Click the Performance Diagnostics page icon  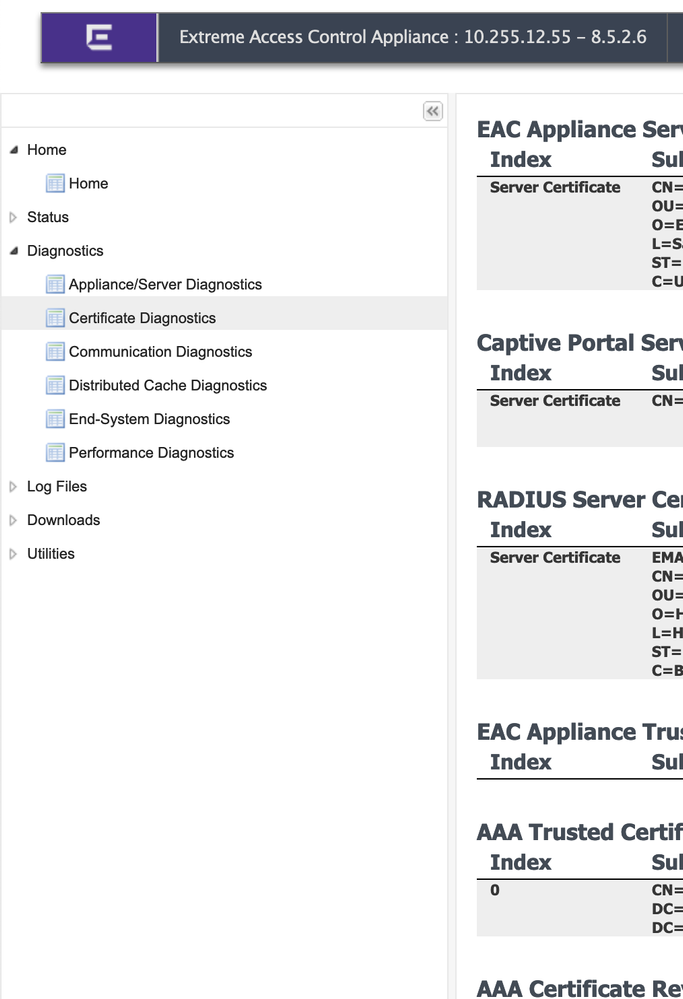coord(55,453)
